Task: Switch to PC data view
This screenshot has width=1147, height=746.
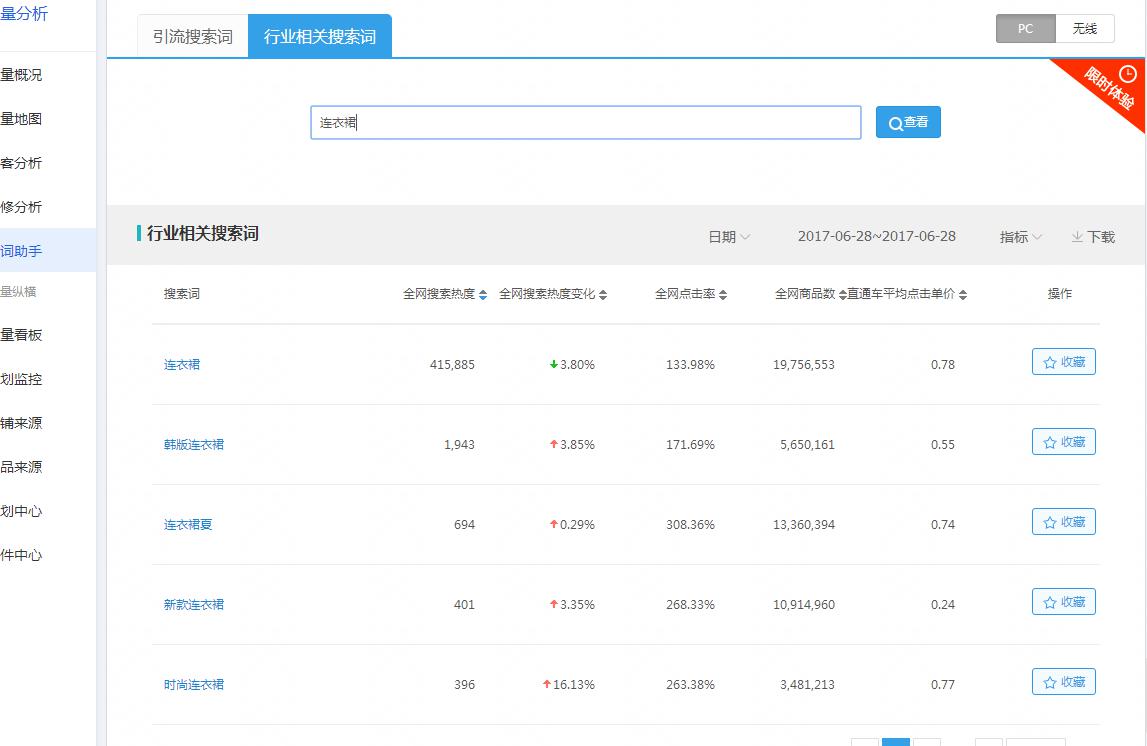Action: (x=1025, y=29)
